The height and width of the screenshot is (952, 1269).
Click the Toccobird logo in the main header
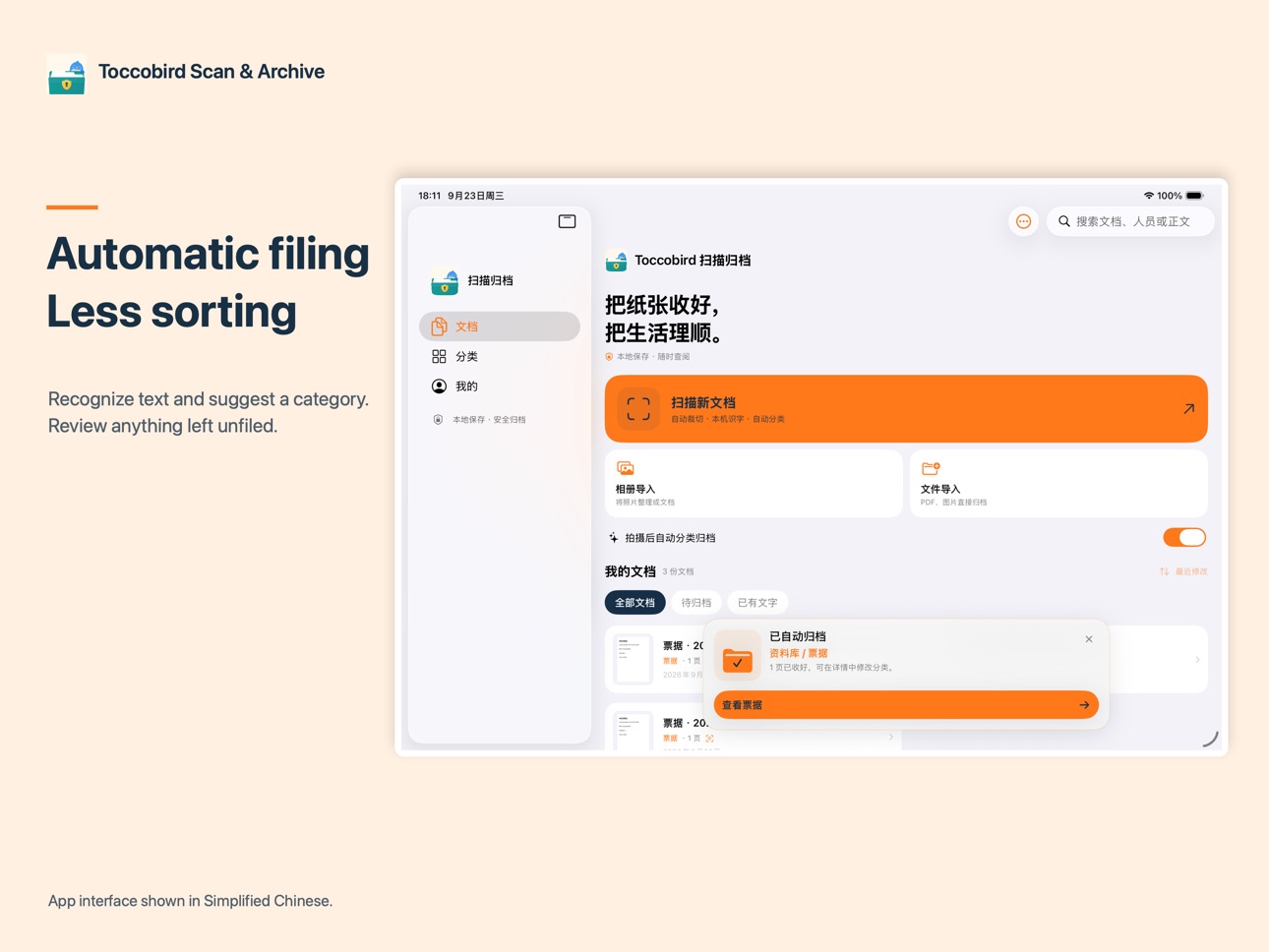pyautogui.click(x=616, y=261)
